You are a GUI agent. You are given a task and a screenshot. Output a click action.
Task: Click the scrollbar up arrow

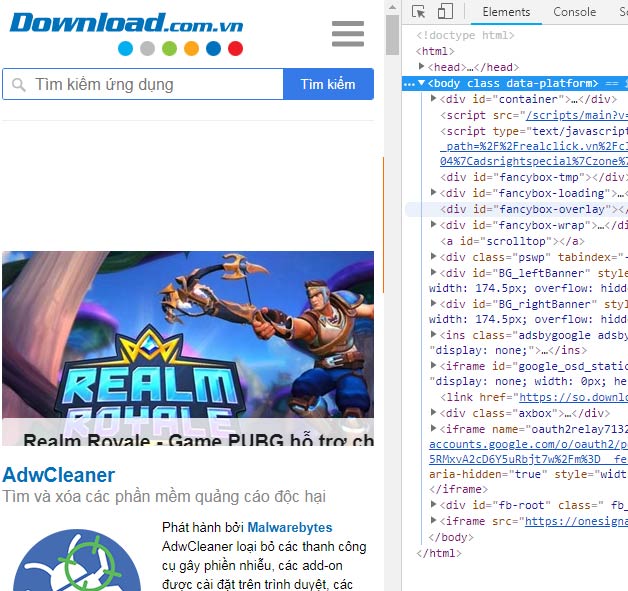click(x=392, y=7)
